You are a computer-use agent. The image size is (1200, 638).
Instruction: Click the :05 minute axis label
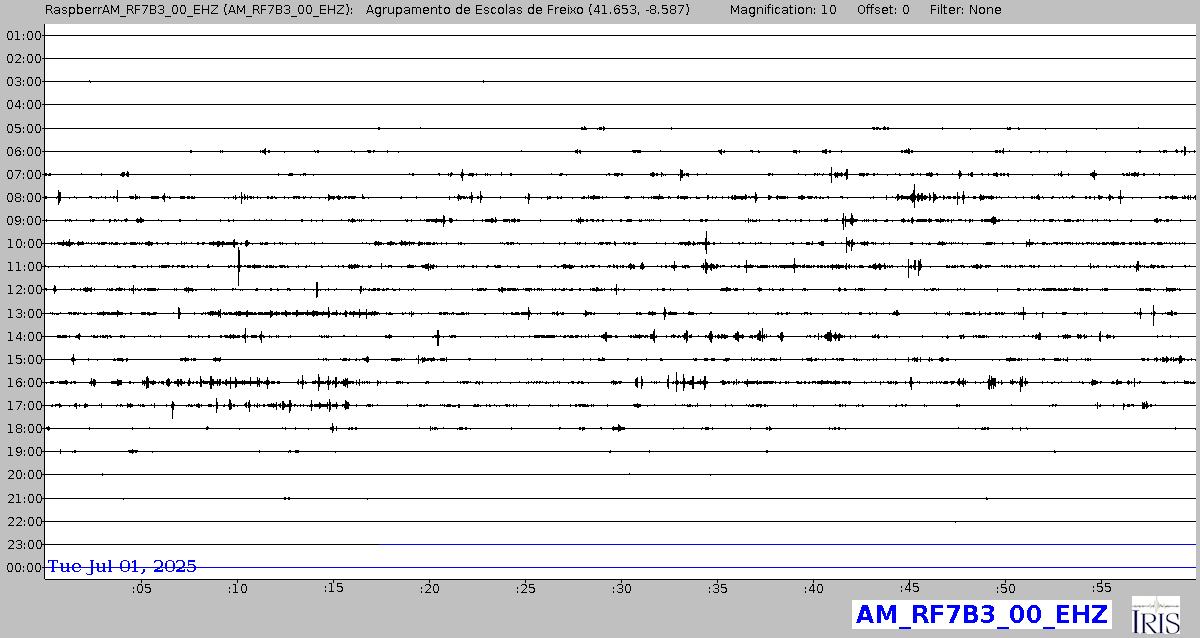[141, 589]
